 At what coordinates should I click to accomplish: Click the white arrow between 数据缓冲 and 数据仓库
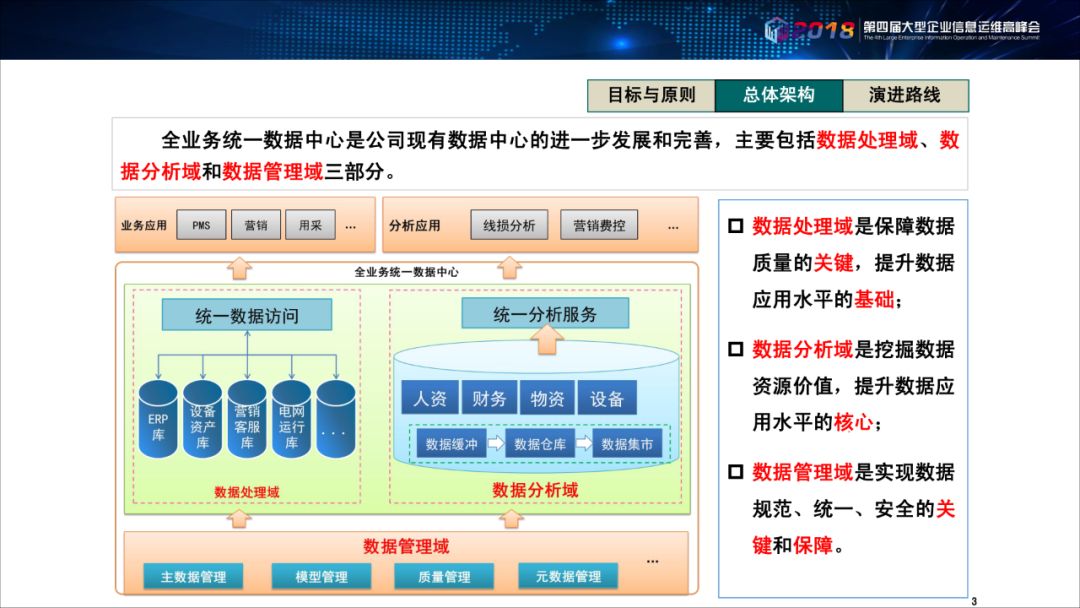pos(496,443)
